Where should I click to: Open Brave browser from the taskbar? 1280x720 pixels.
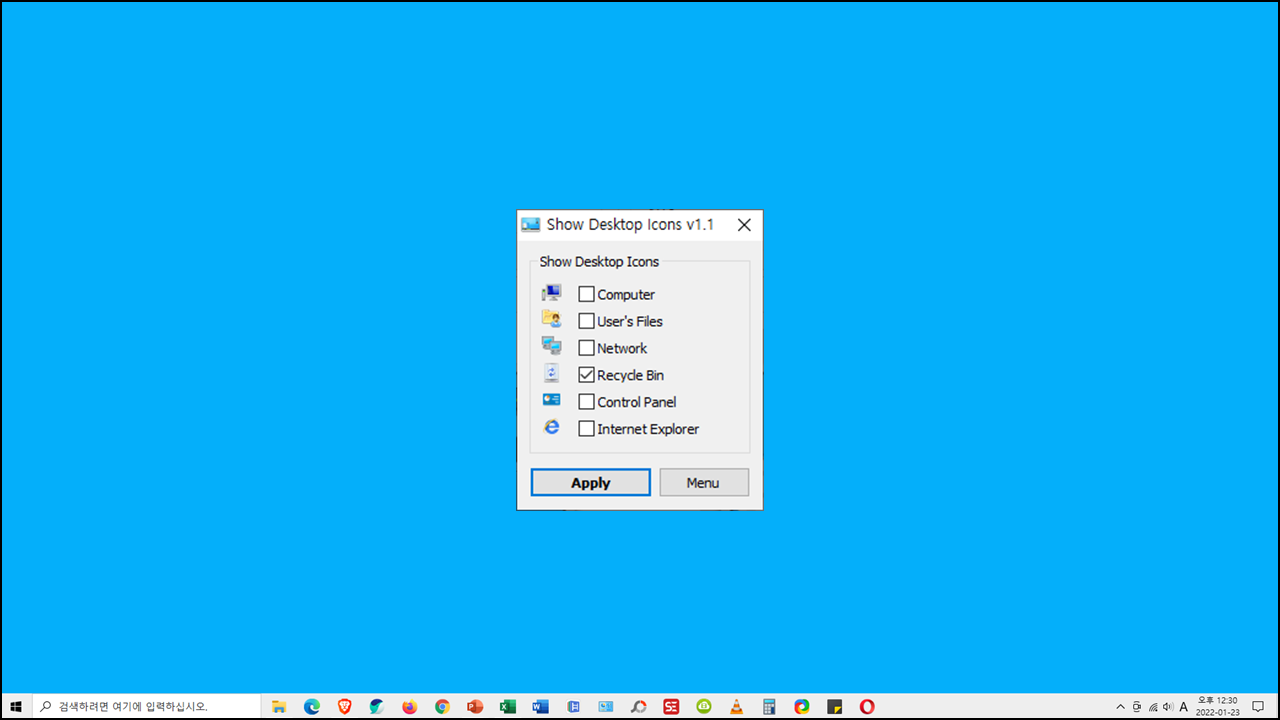pyautogui.click(x=344, y=706)
